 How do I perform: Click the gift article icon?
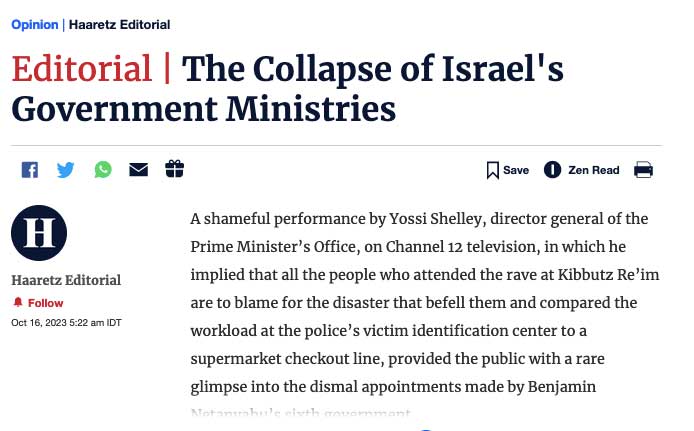coord(175,169)
